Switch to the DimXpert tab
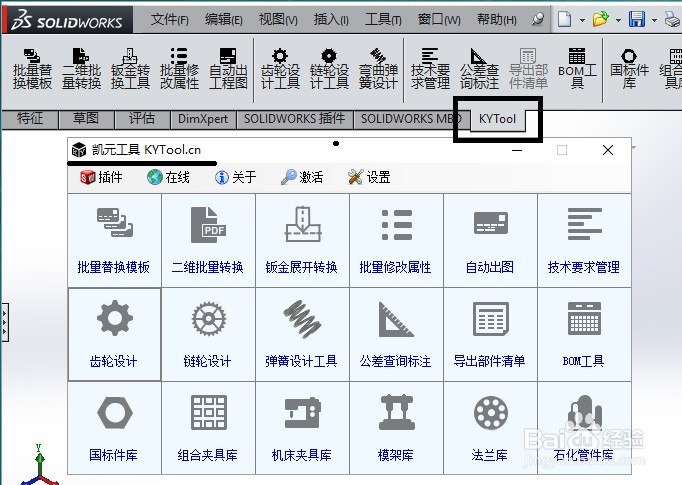The image size is (682, 485). point(203,119)
